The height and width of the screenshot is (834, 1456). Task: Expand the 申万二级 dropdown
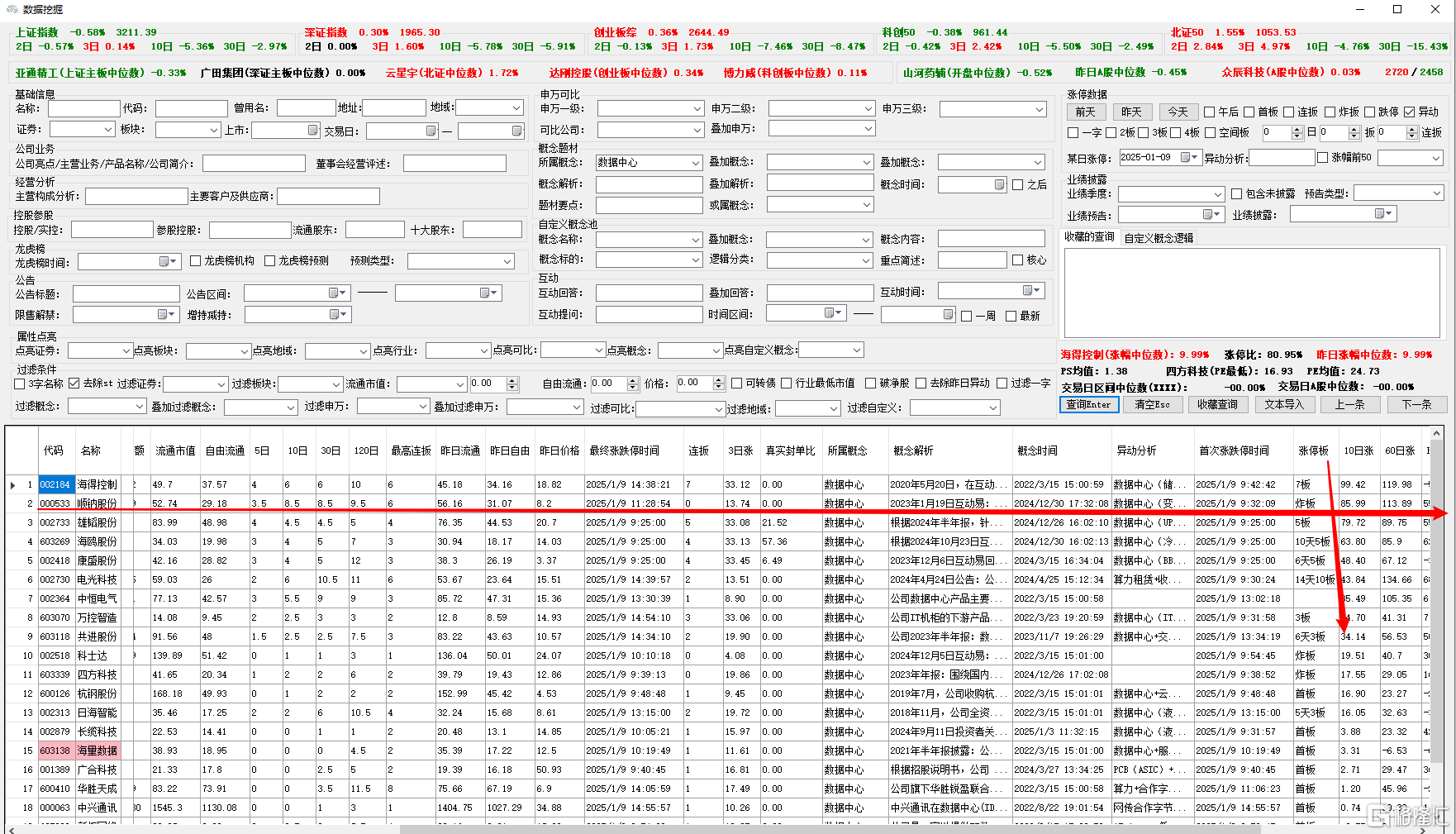(x=868, y=108)
